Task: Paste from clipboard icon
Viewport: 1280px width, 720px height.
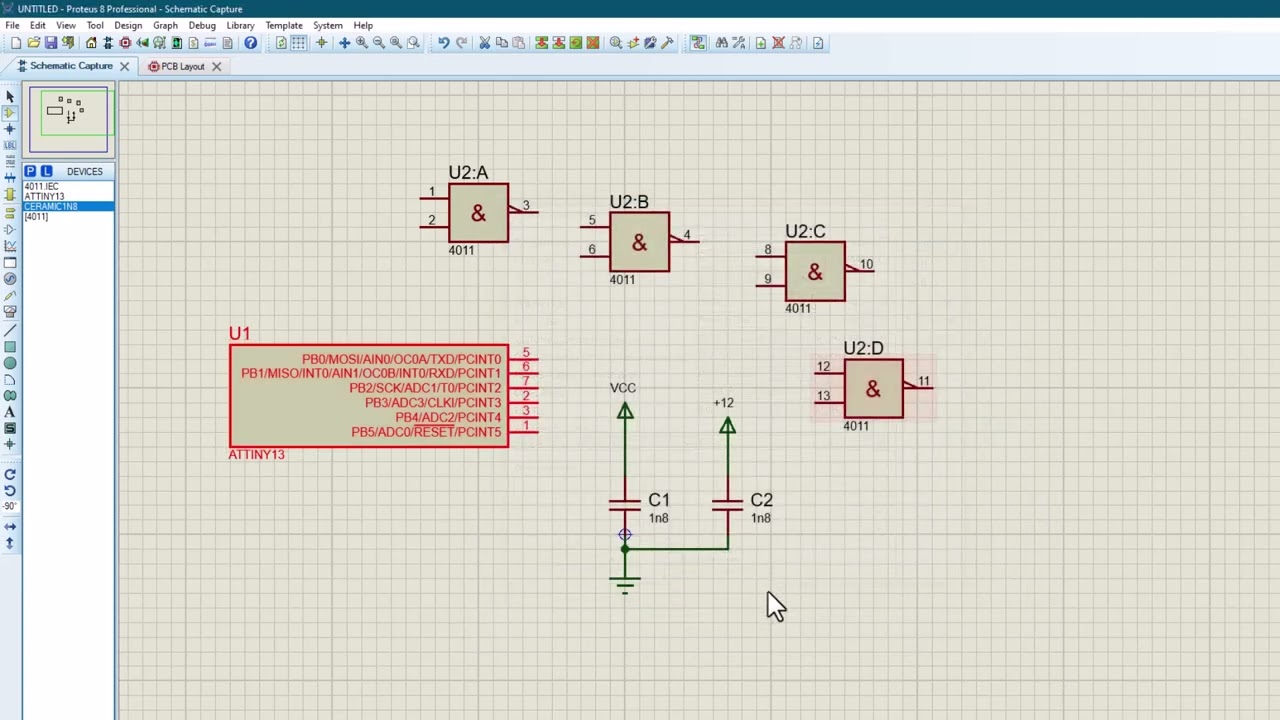Action: pyautogui.click(x=518, y=43)
